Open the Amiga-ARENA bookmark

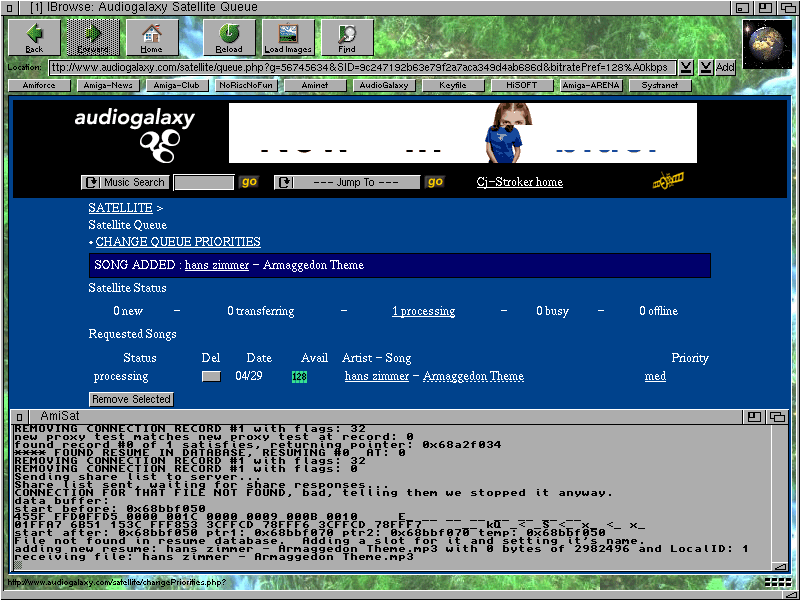click(590, 85)
